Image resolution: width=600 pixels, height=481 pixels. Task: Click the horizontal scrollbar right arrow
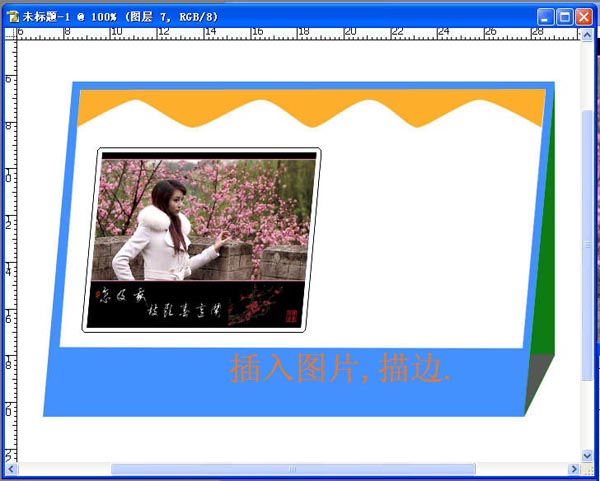[574, 469]
